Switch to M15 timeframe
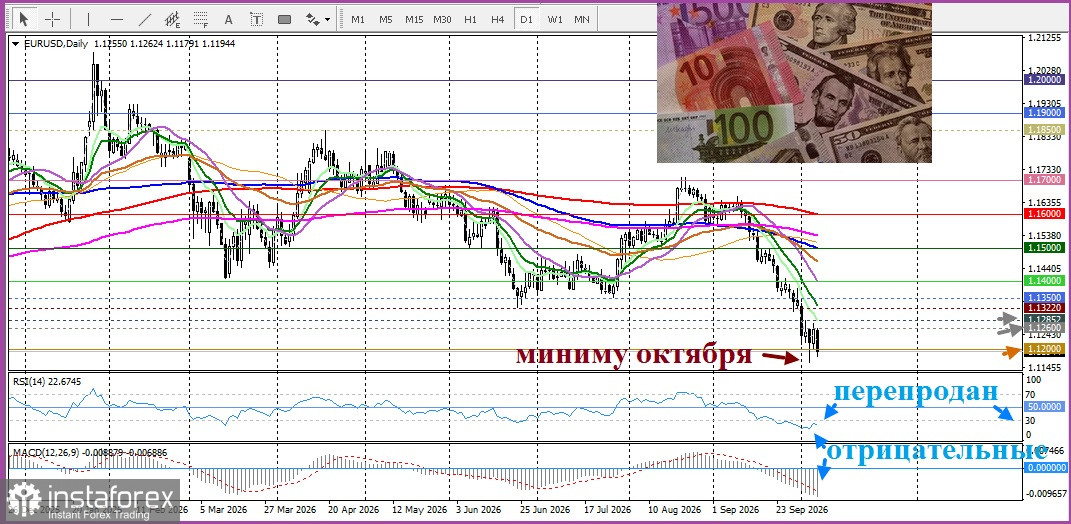Viewport: 1071px width, 524px height. (x=414, y=19)
